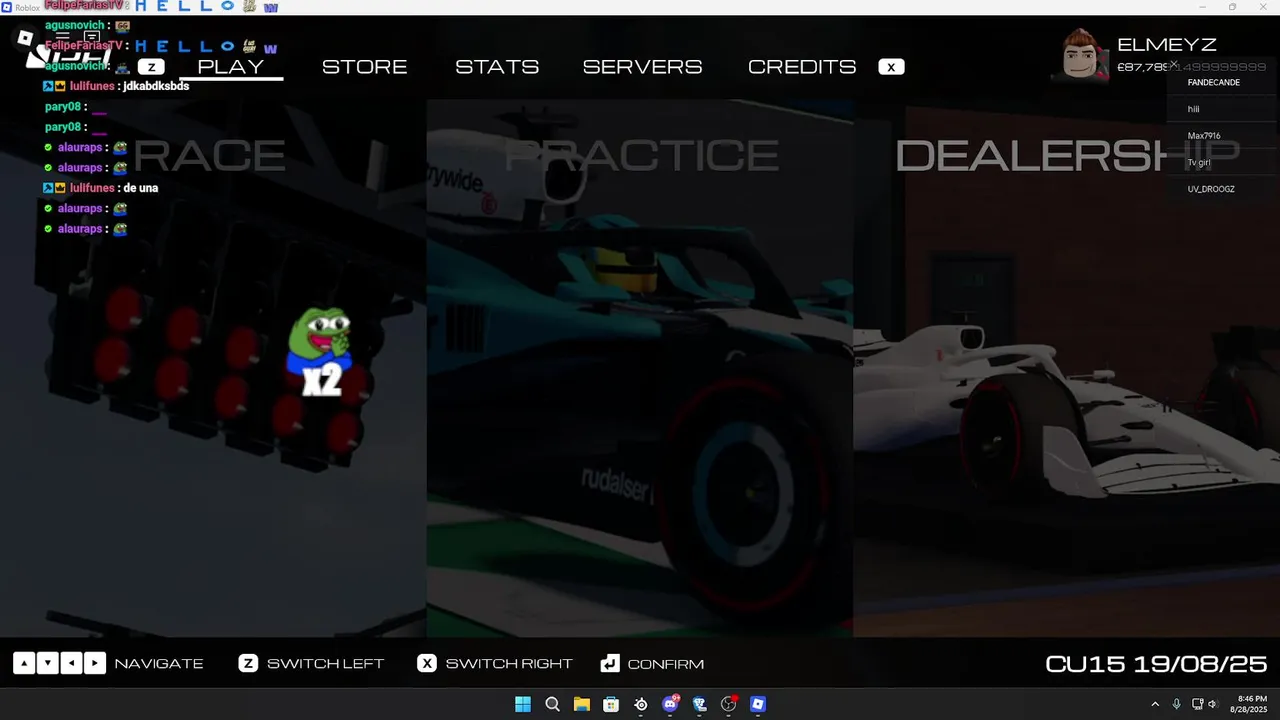Click the X key hint beside CREDITS
Viewport: 1280px width, 720px height.
click(x=891, y=67)
